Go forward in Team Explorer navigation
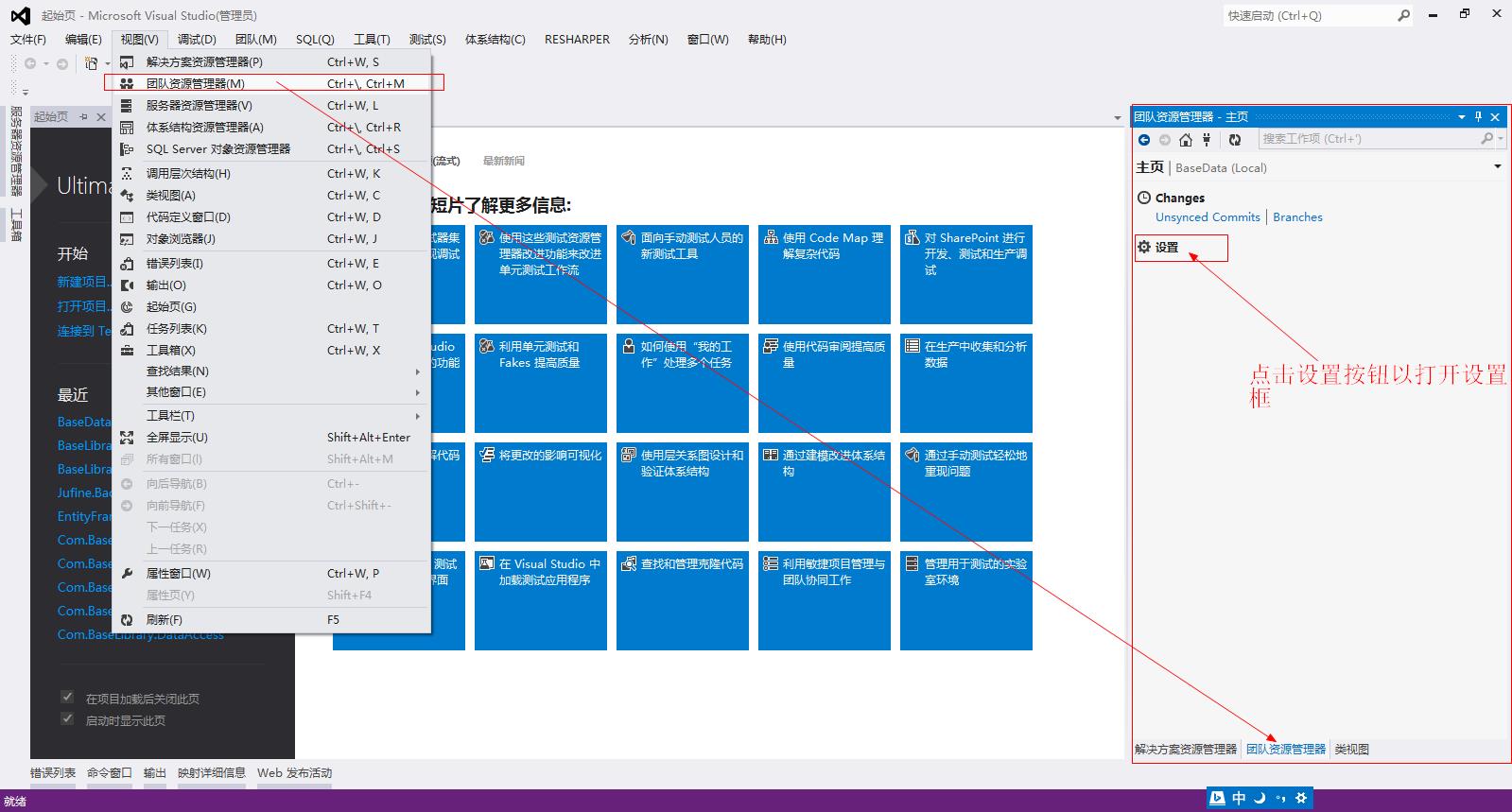The width and height of the screenshot is (1512, 812). [1165, 140]
